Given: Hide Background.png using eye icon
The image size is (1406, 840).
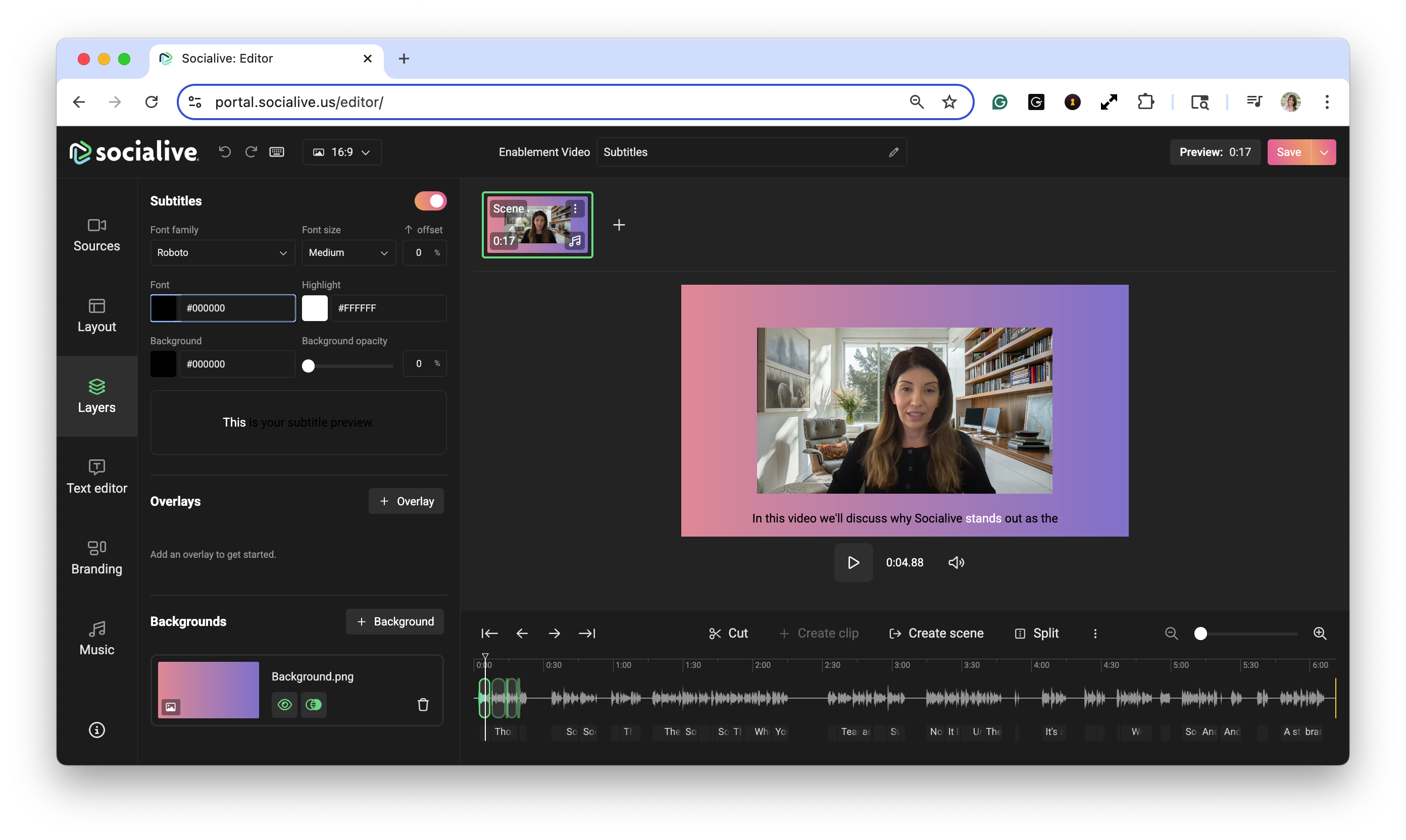Looking at the screenshot, I should pyautogui.click(x=285, y=705).
